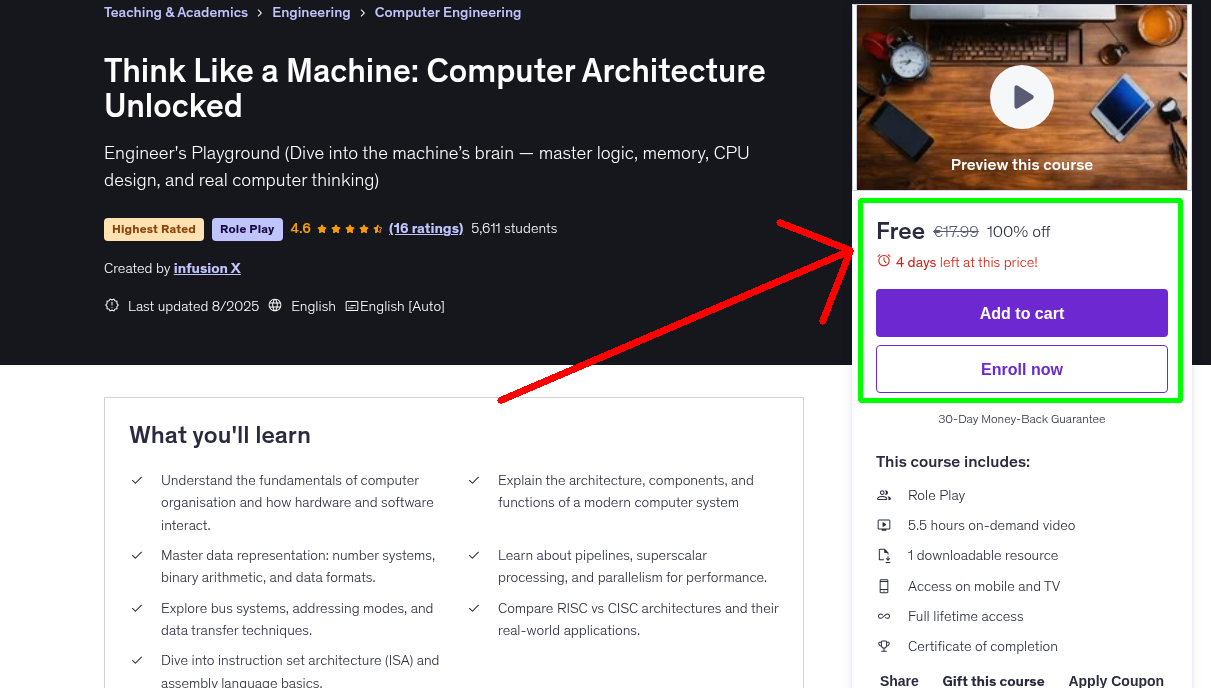Image resolution: width=1211 pixels, height=688 pixels.
Task: Click the downloadable resource icon
Action: coord(884,555)
